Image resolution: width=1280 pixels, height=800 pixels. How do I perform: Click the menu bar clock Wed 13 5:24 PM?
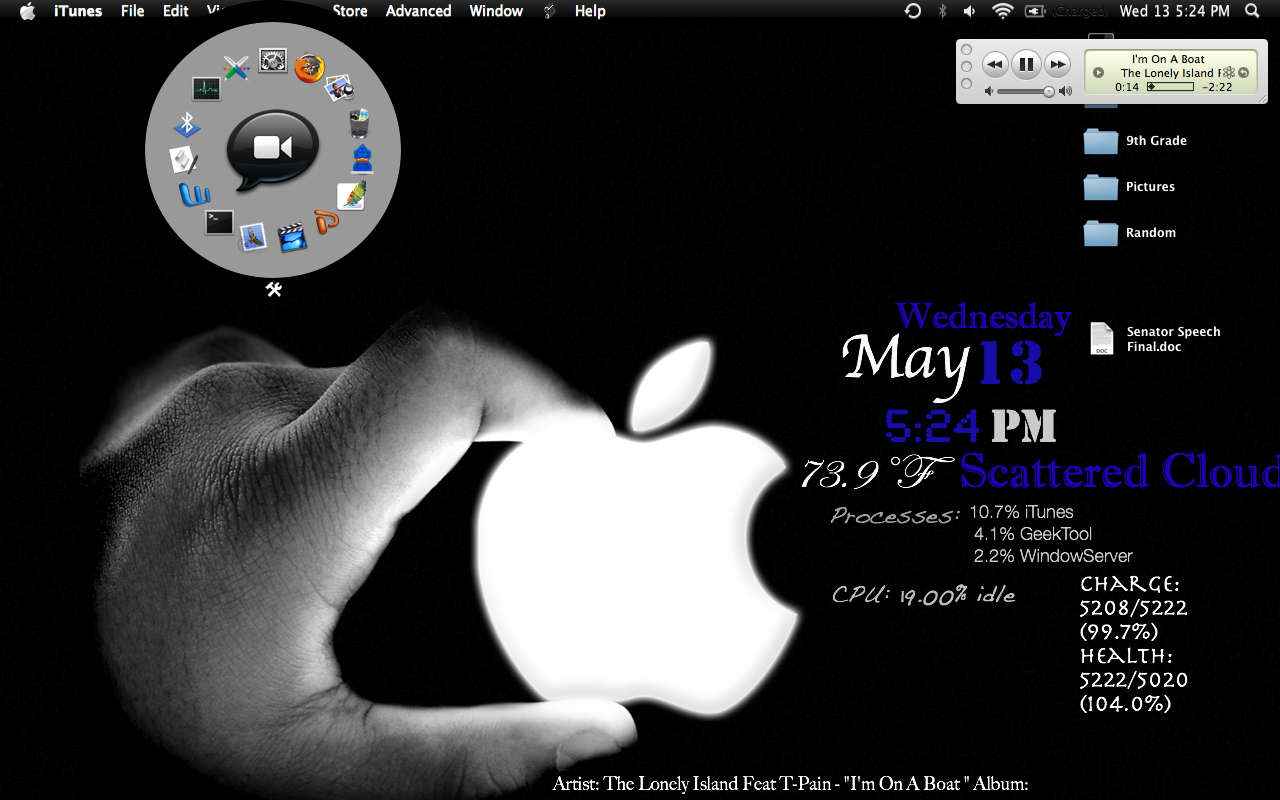(1175, 11)
